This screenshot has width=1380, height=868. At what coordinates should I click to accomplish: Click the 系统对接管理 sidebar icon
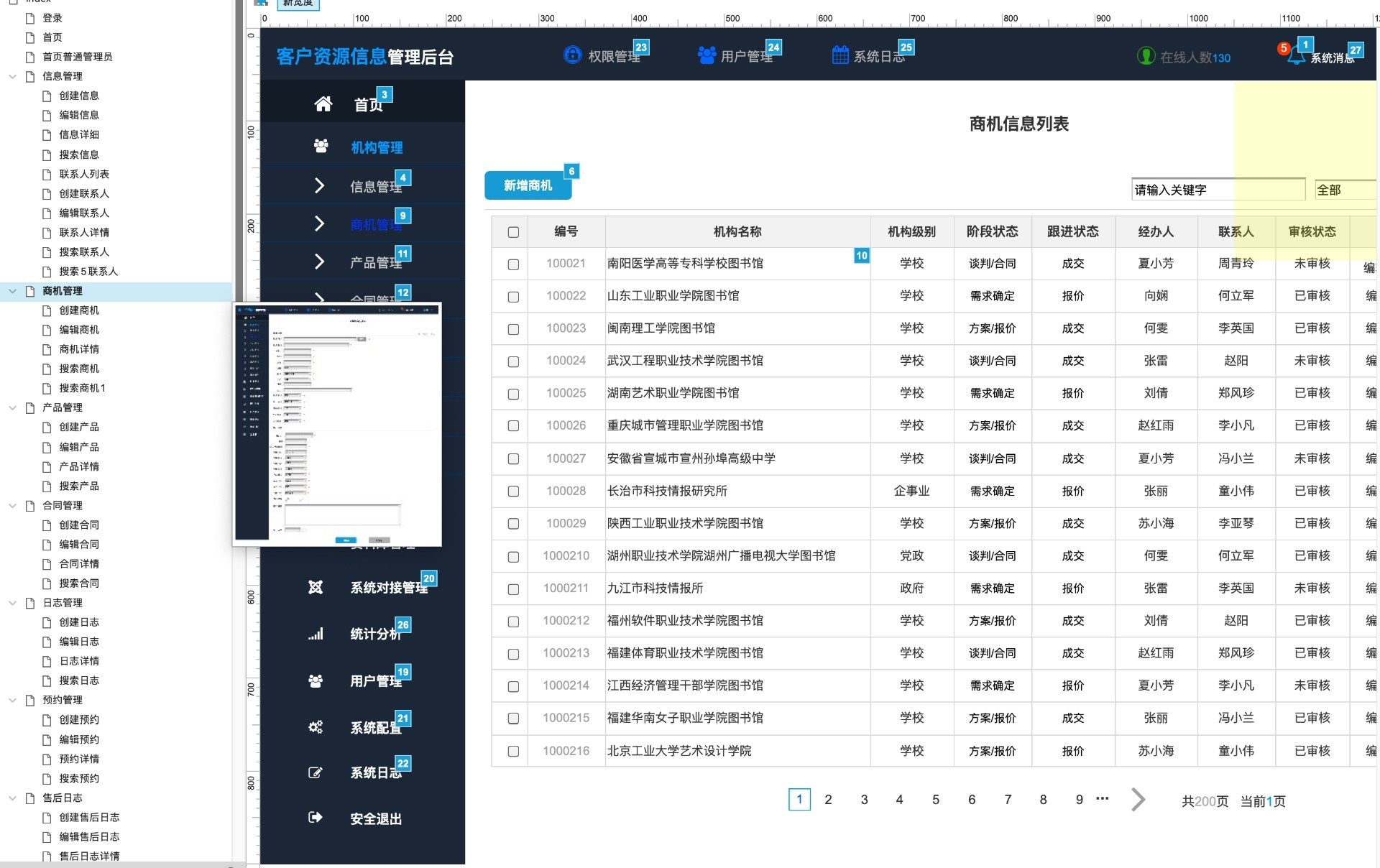tap(316, 588)
